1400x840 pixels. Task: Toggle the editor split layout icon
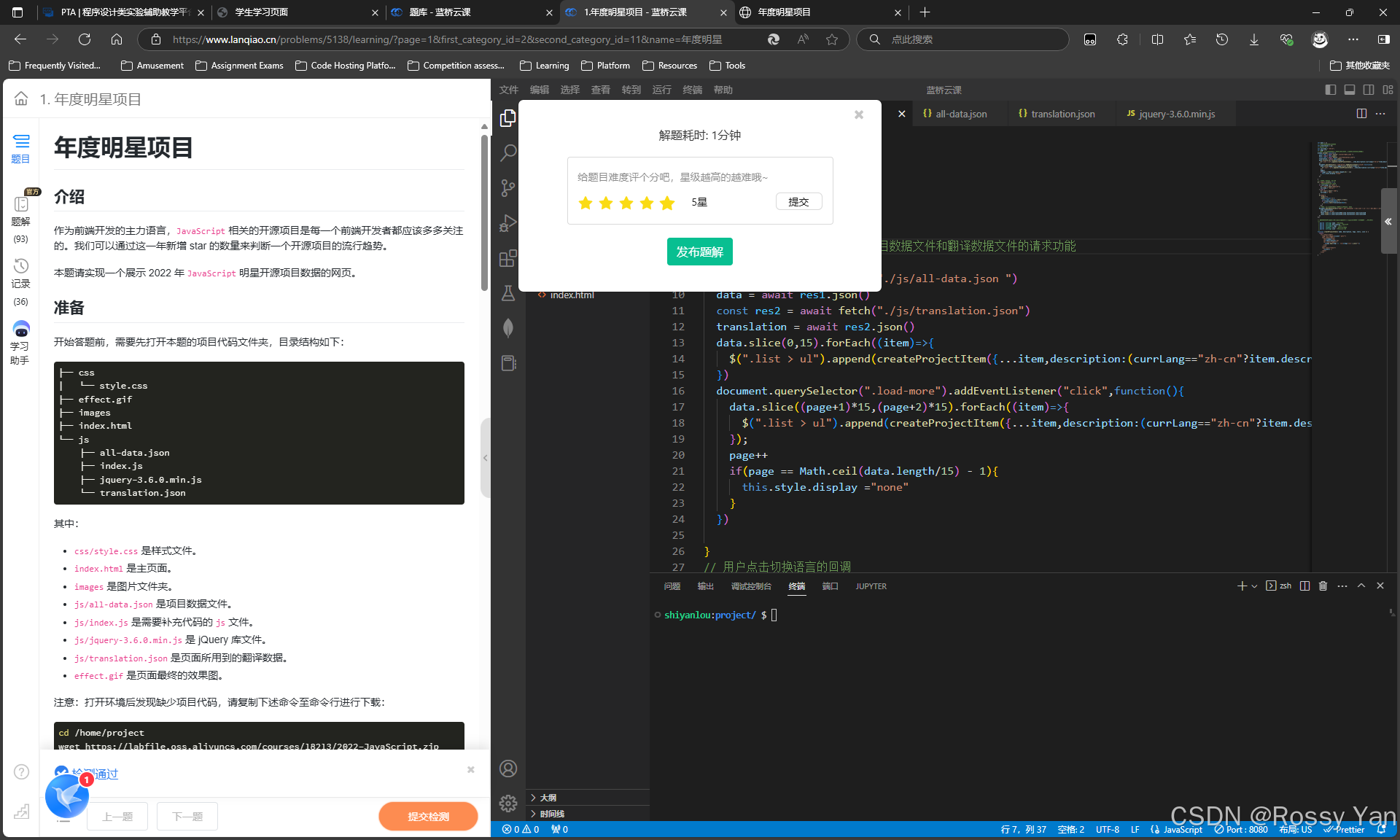click(1361, 114)
